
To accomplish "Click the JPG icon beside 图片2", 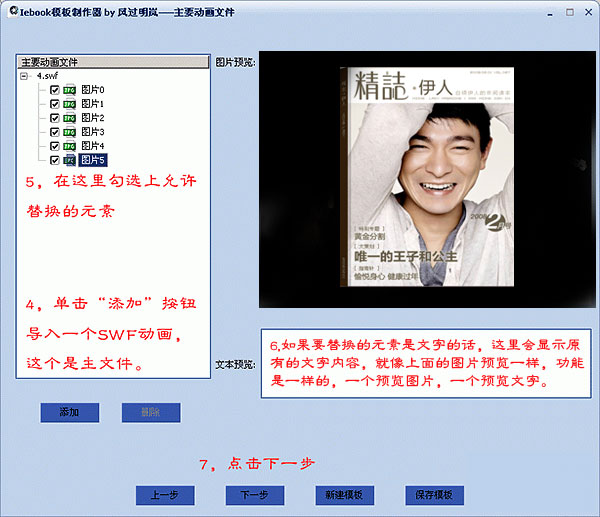I will click(69, 118).
